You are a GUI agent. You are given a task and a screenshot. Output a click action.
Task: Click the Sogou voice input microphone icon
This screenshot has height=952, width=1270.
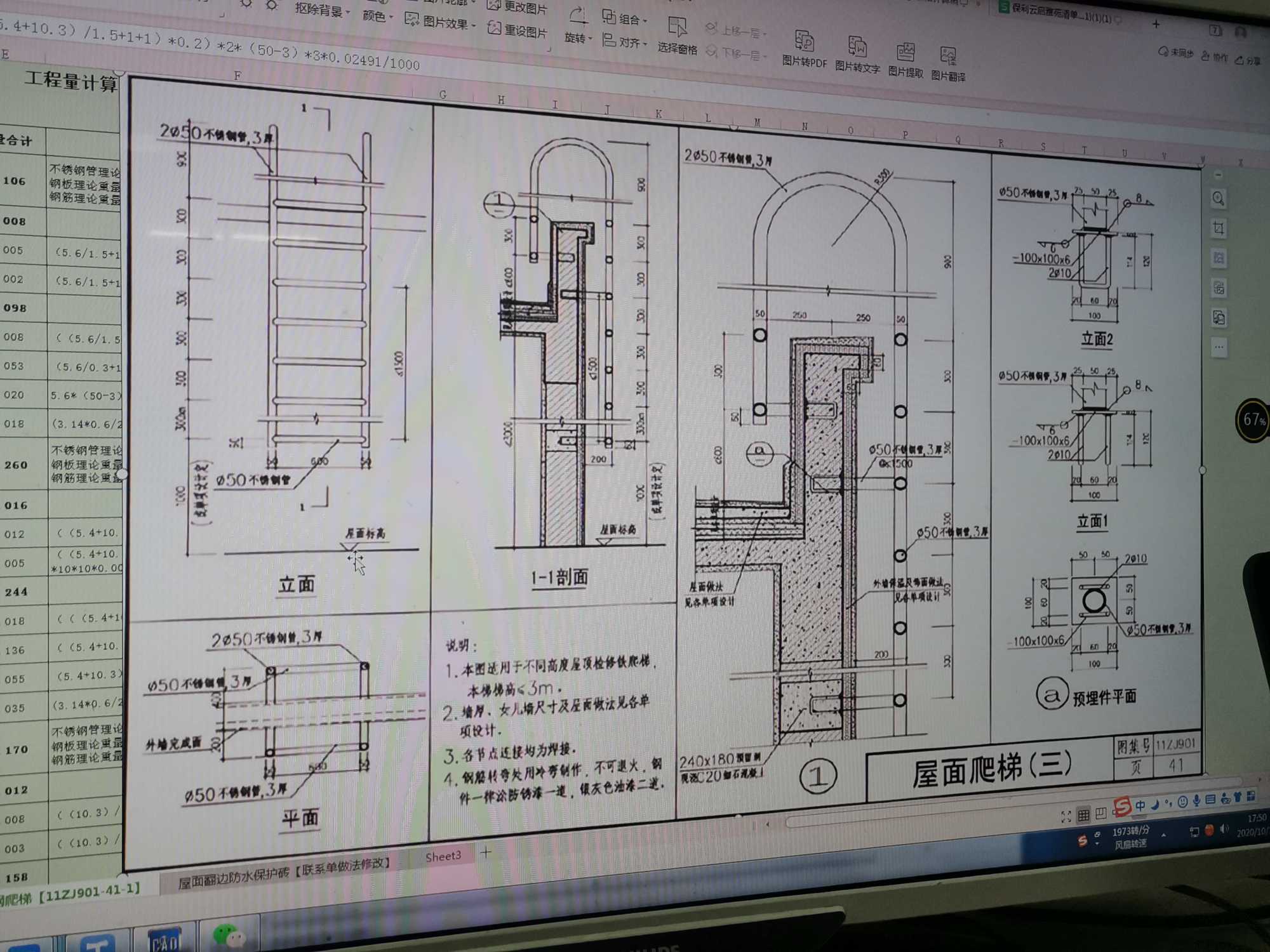point(1196,800)
